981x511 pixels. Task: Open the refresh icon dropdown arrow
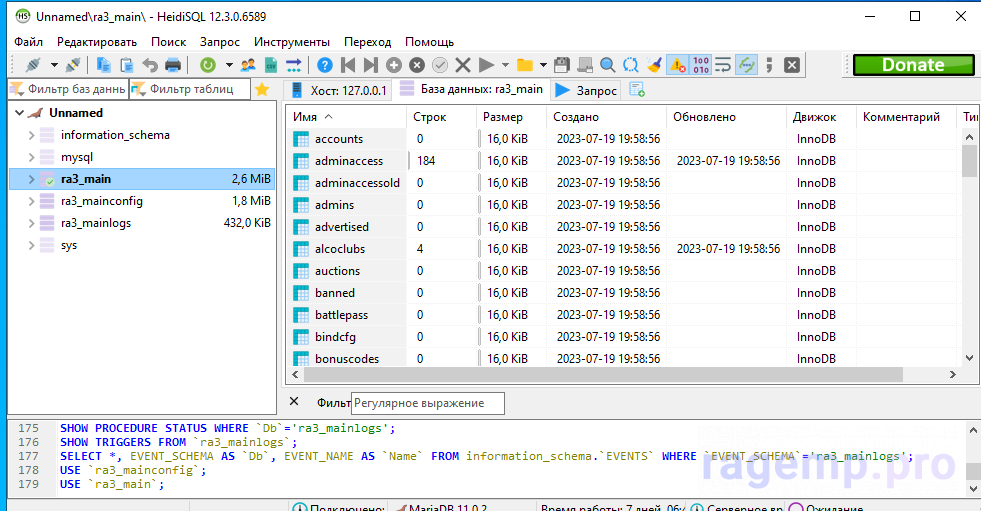click(229, 65)
